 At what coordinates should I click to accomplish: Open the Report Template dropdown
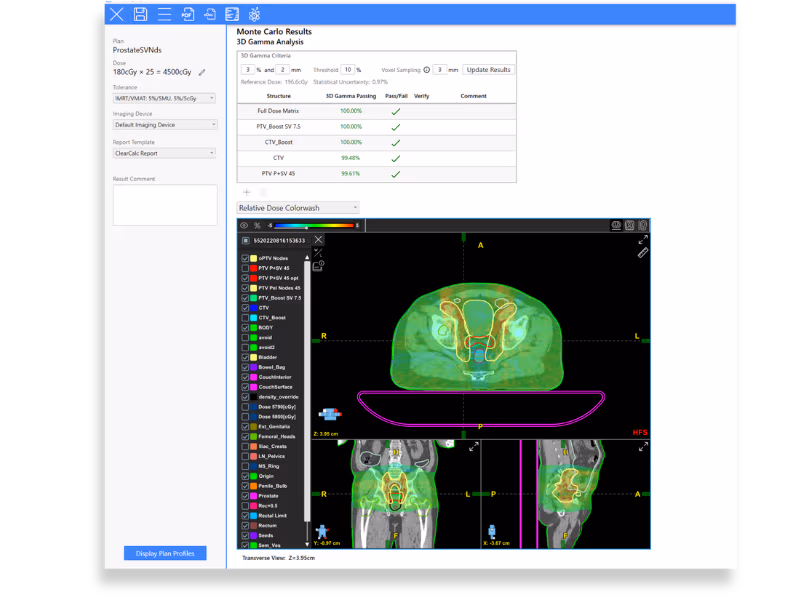click(164, 153)
